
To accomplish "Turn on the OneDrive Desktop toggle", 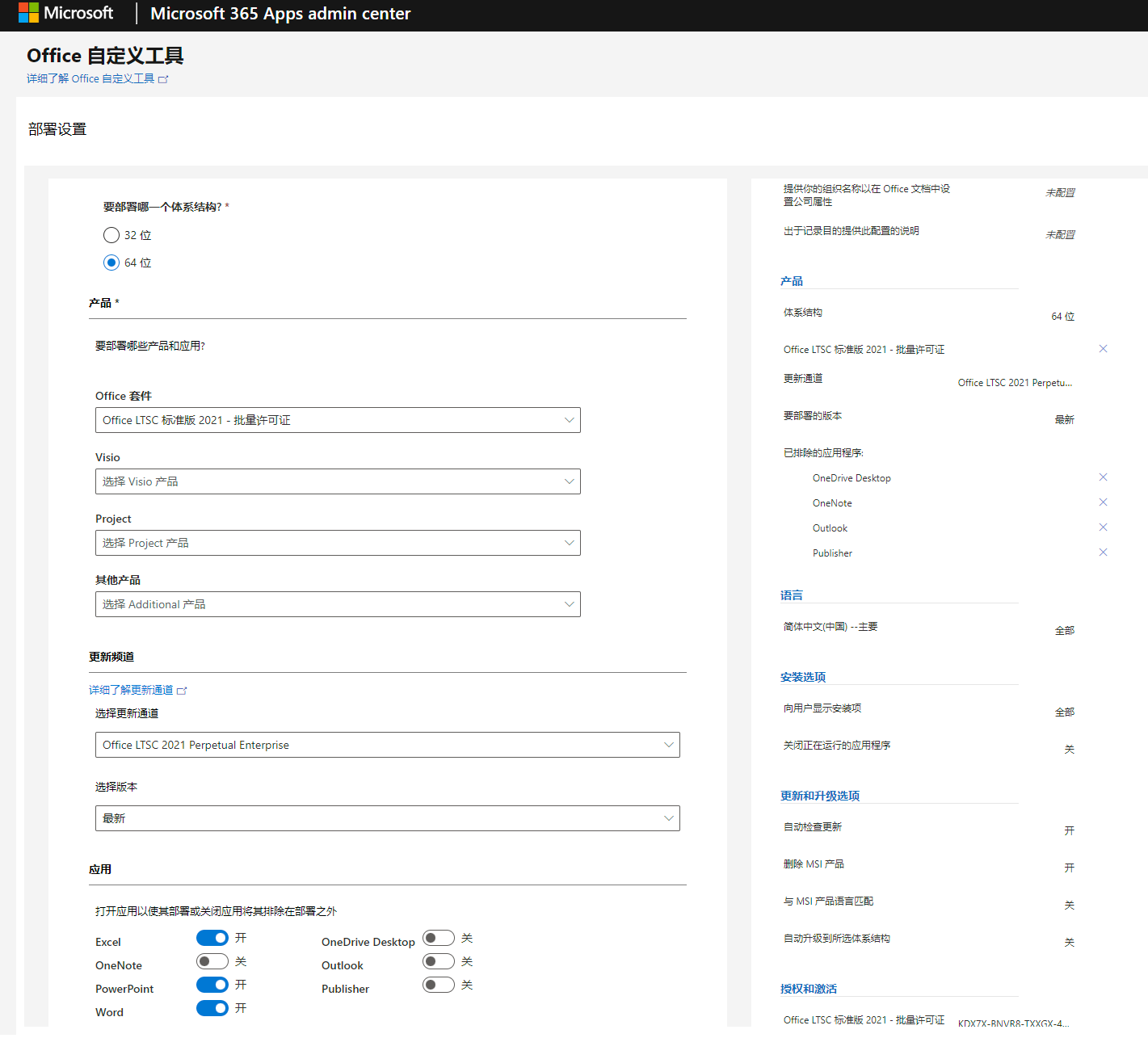I will tap(439, 938).
